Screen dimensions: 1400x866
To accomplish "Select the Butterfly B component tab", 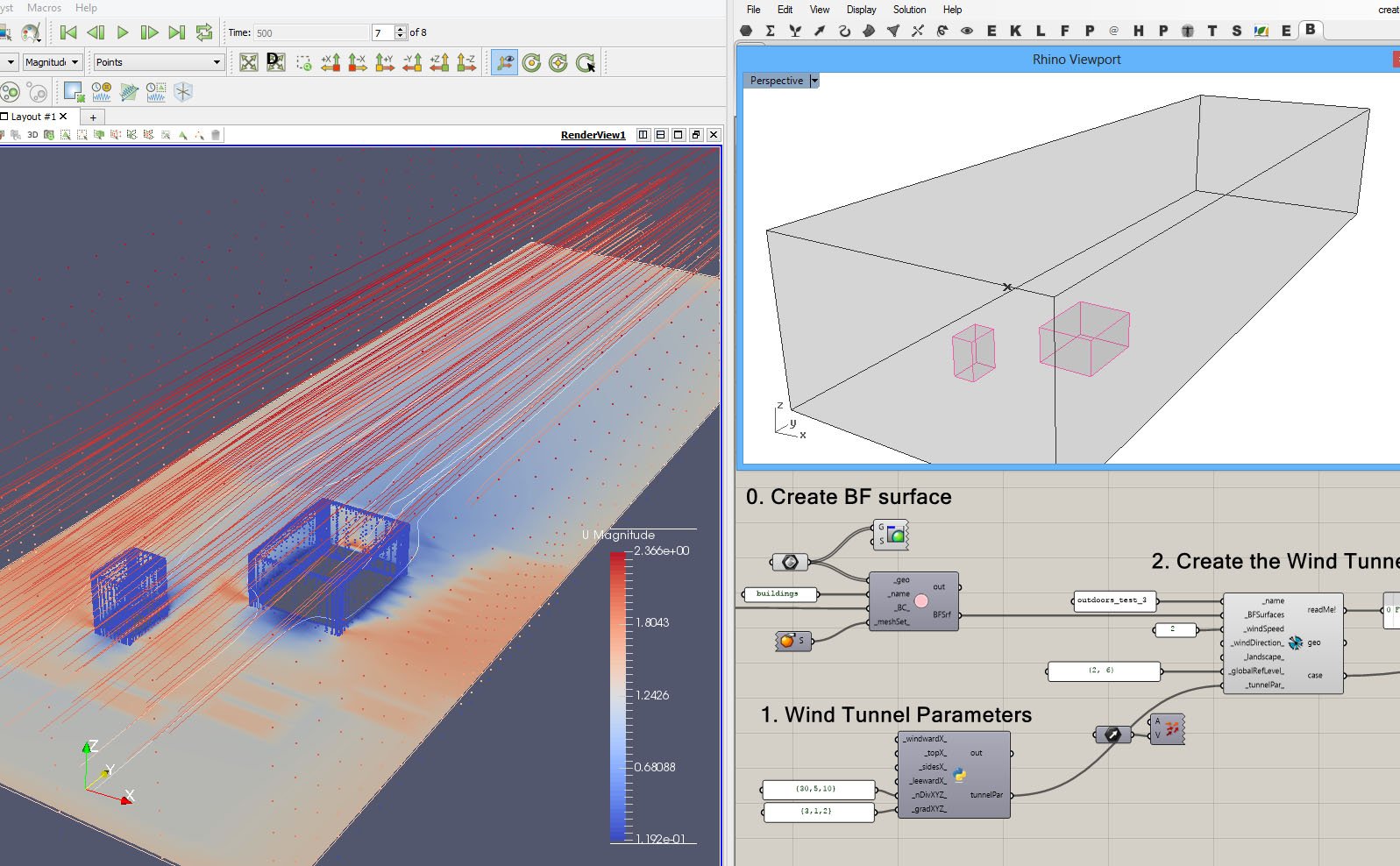I will tap(1311, 30).
